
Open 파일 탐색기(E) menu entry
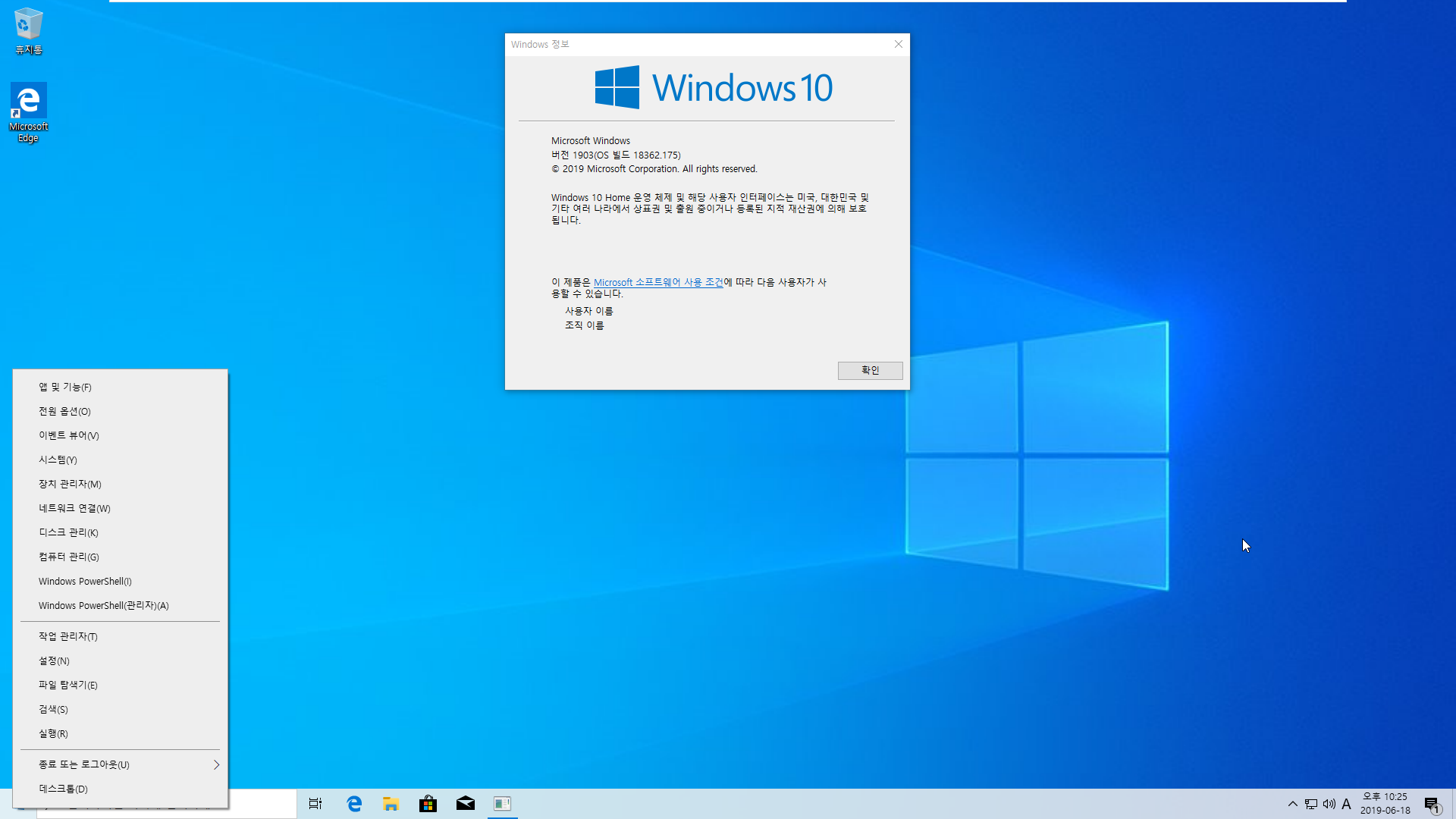coord(120,685)
